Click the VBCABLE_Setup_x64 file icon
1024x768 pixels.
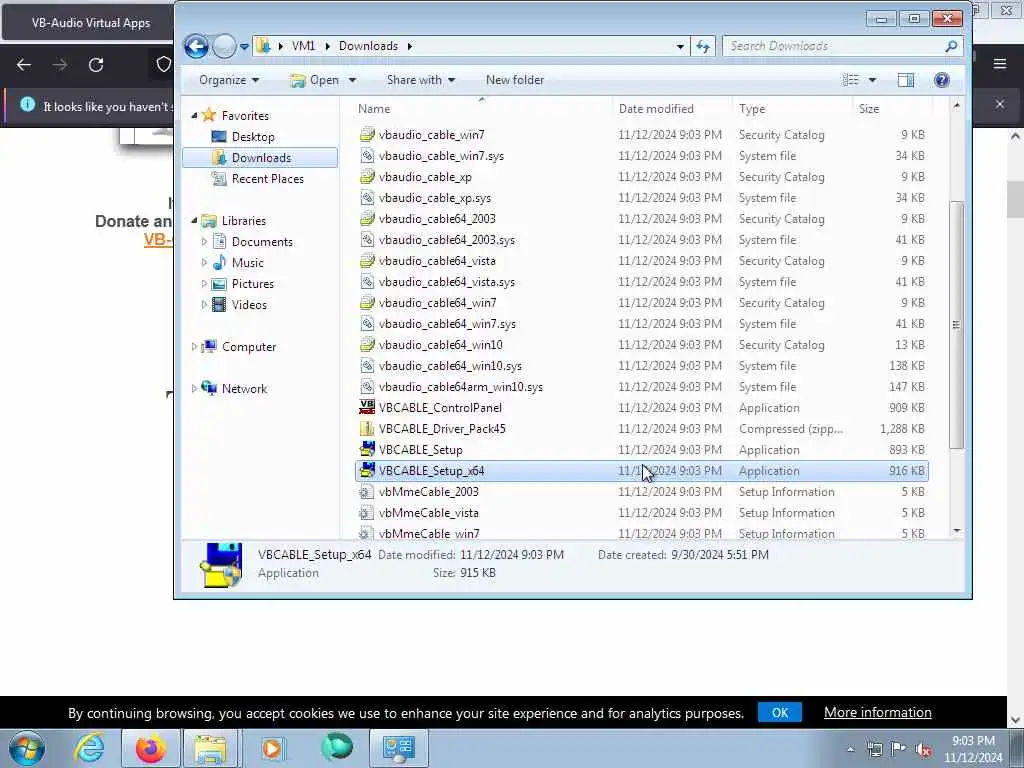click(x=367, y=470)
